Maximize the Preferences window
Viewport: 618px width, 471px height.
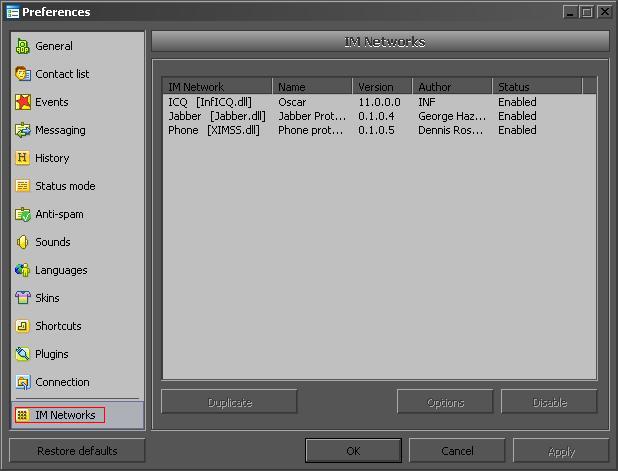point(586,12)
